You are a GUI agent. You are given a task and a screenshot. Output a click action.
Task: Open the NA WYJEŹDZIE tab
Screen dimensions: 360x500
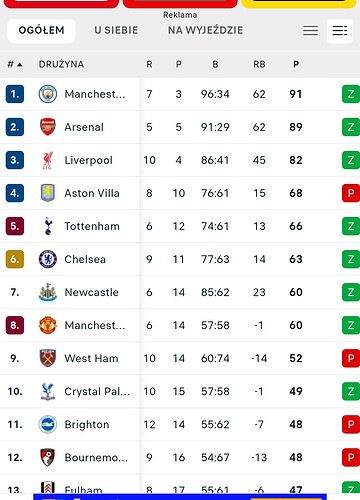click(205, 31)
